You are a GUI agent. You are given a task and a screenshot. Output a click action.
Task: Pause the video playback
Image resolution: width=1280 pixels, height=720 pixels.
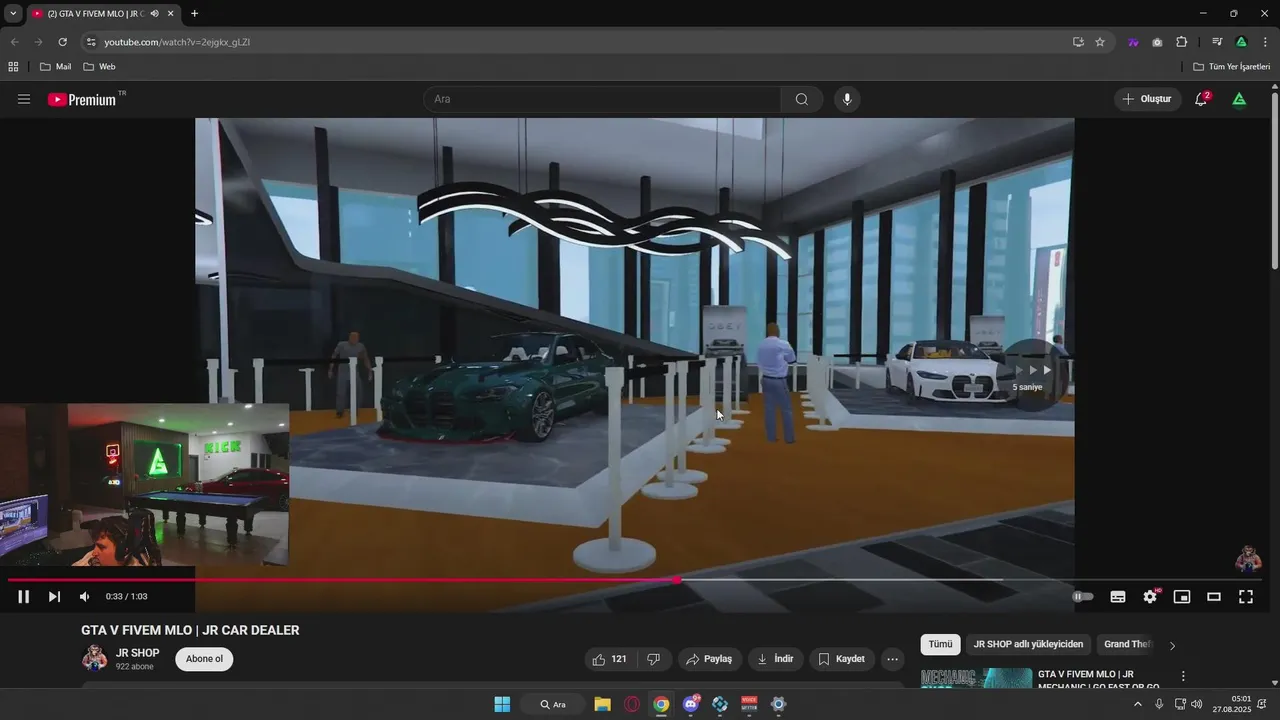[24, 596]
